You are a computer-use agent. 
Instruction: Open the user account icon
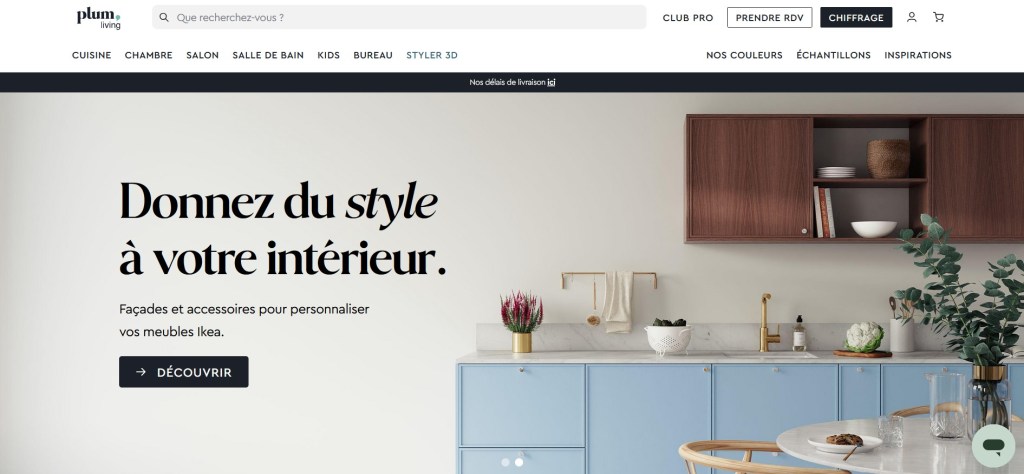pos(912,18)
